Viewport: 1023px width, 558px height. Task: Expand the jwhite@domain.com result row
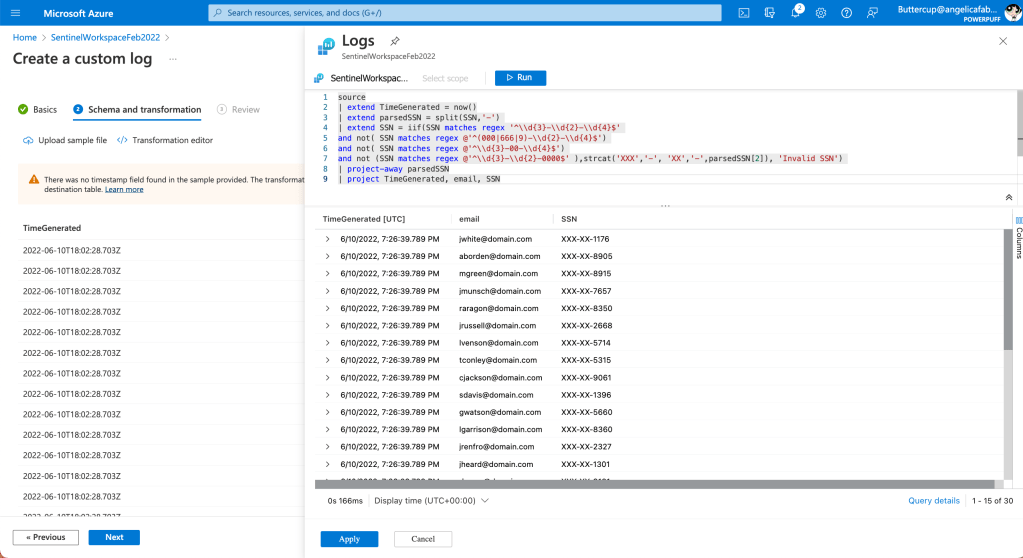328,239
